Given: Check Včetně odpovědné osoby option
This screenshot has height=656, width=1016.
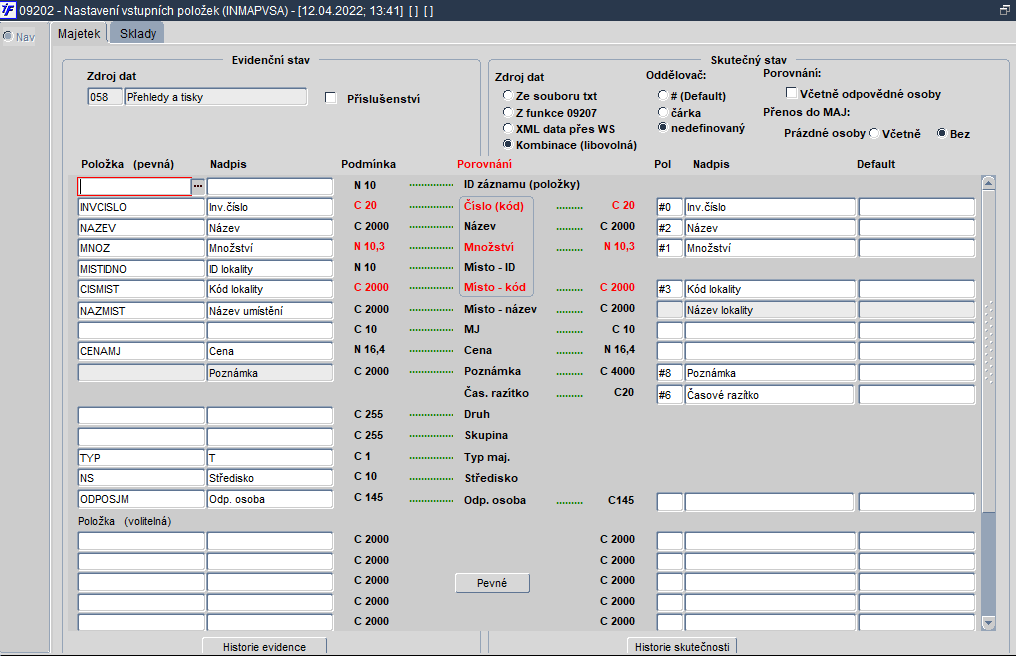Looking at the screenshot, I should 791,93.
